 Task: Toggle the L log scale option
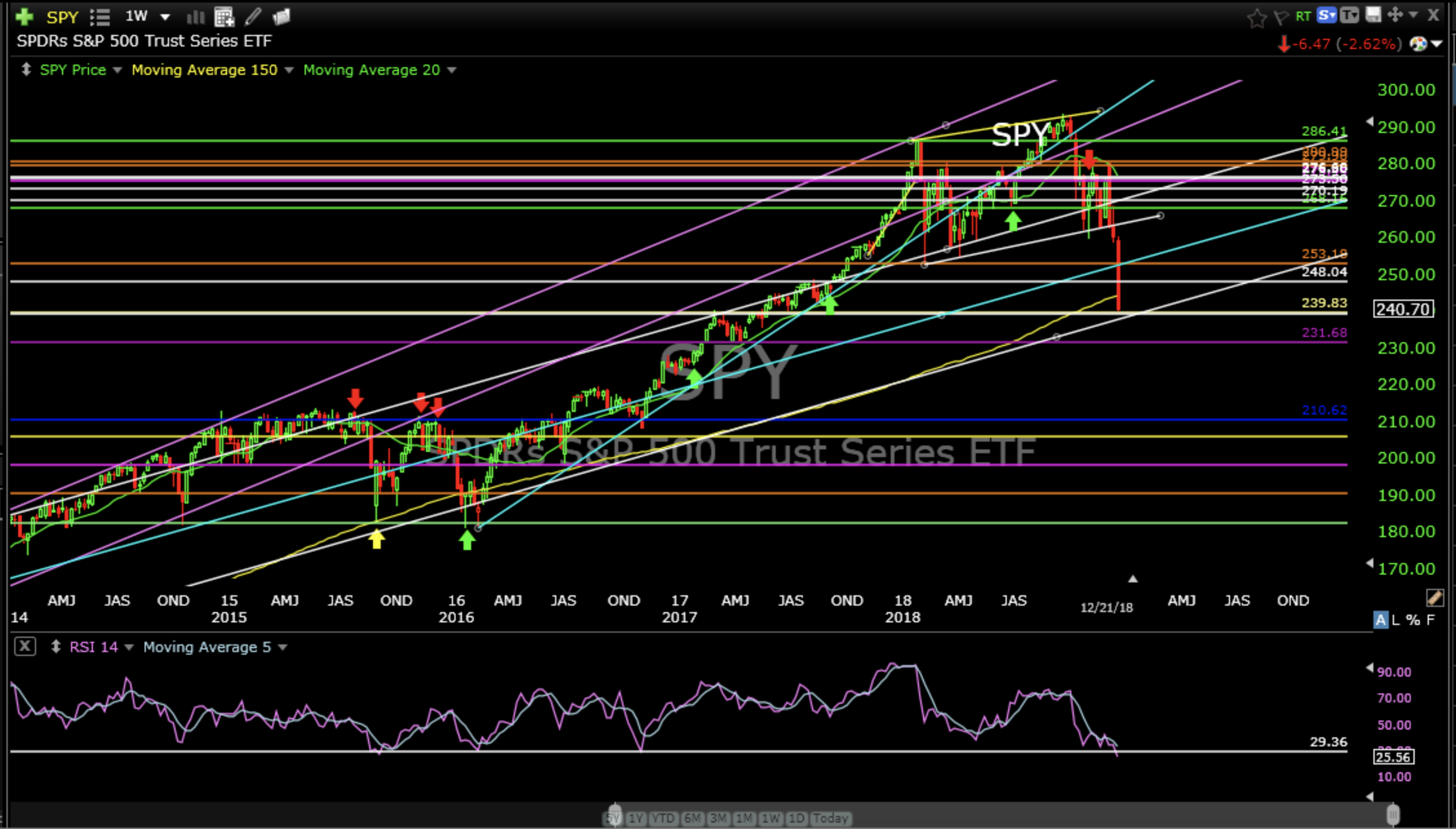(1396, 620)
